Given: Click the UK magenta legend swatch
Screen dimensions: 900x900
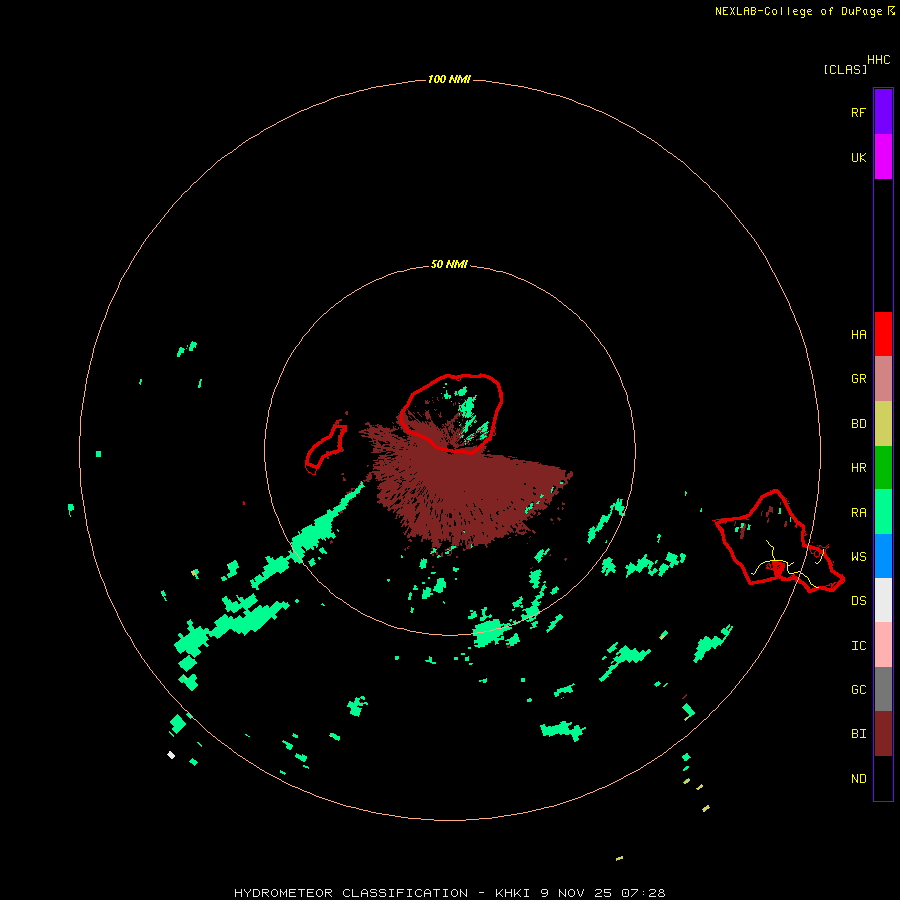Looking at the screenshot, I should [883, 157].
